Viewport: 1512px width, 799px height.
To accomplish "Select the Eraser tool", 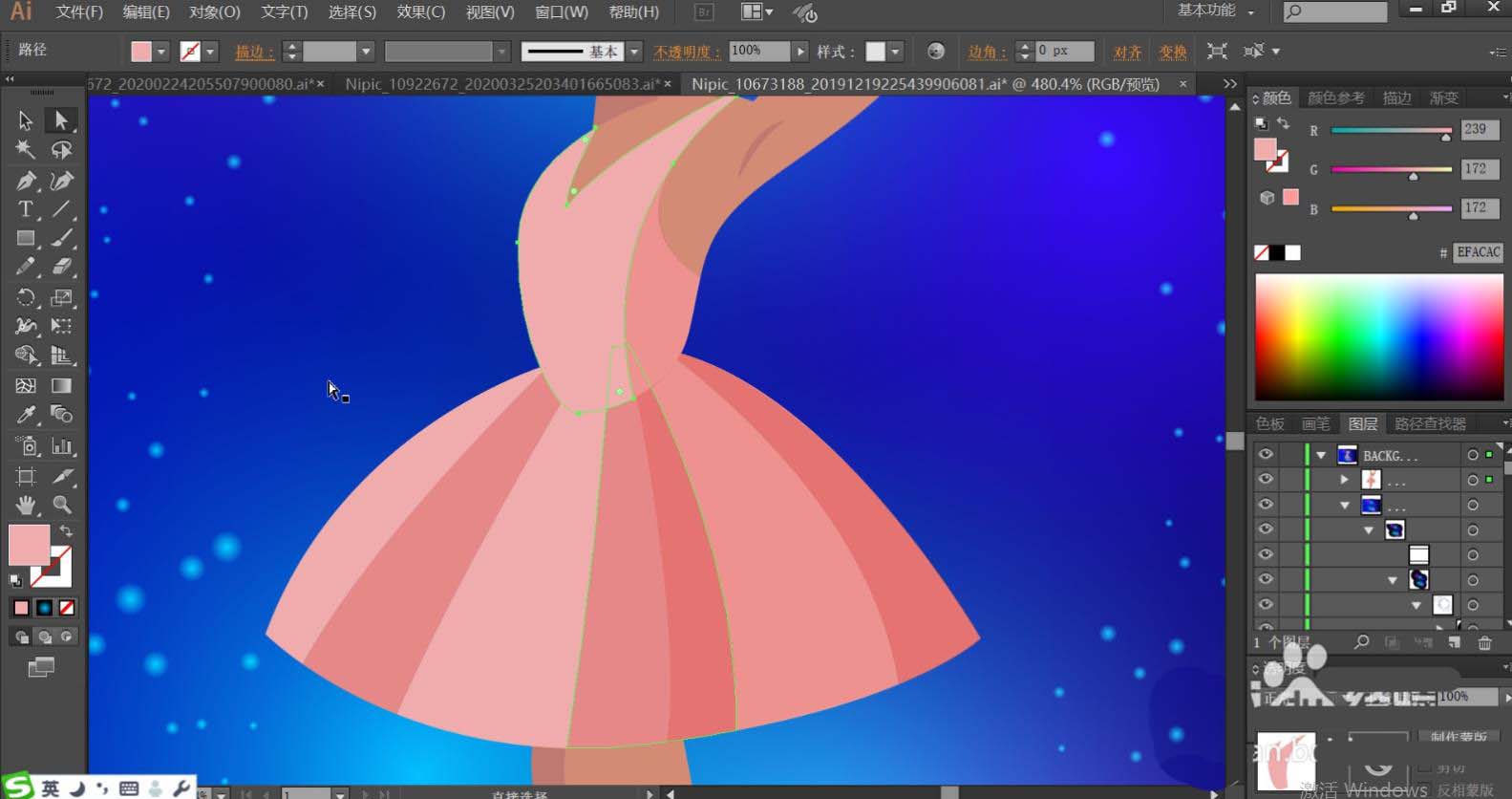I will tap(61, 268).
